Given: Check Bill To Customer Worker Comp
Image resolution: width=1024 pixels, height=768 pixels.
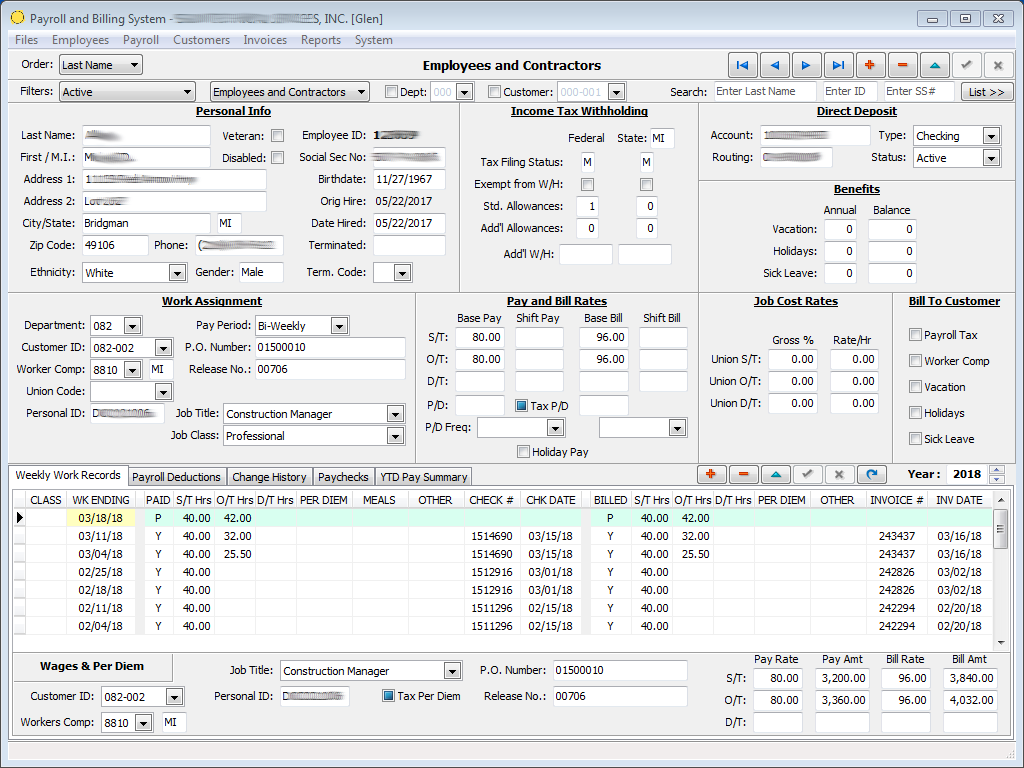Looking at the screenshot, I should [916, 361].
